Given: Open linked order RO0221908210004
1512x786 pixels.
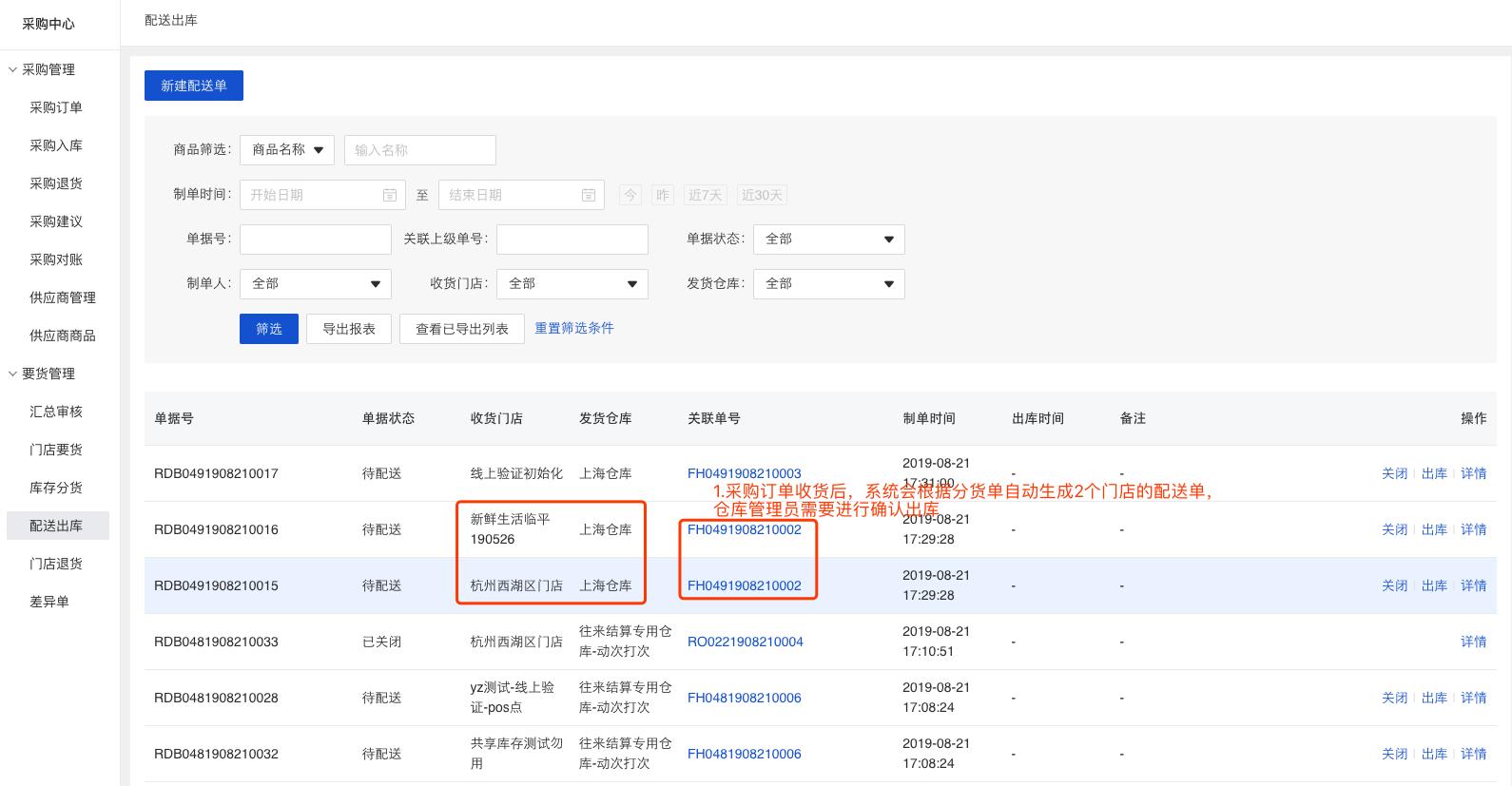Looking at the screenshot, I should (746, 642).
